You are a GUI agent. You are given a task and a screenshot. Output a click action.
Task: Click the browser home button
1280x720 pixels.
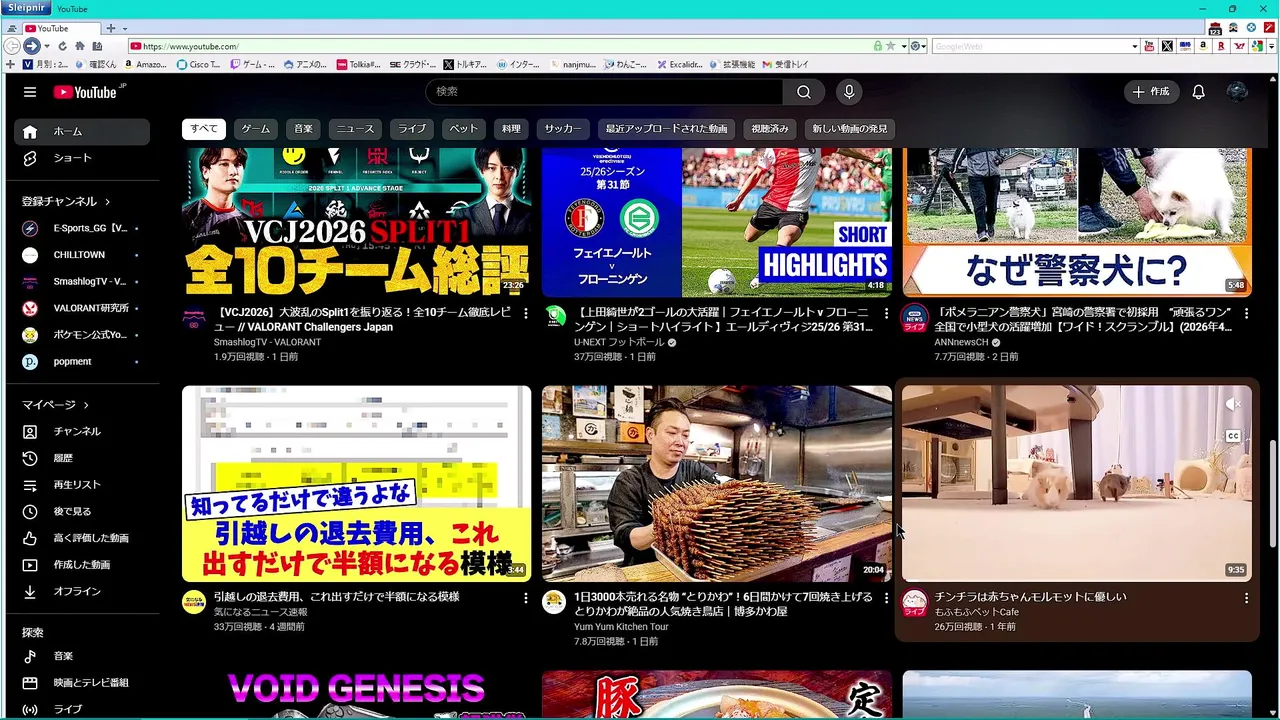79,46
